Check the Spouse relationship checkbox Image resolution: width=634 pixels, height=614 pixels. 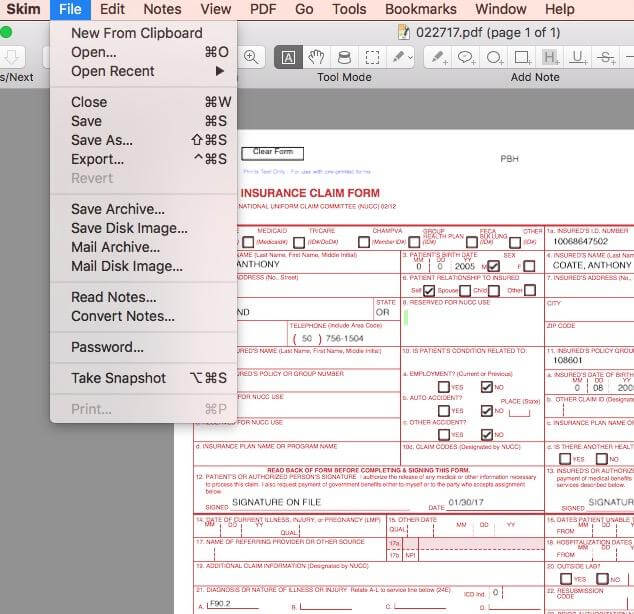tap(465, 291)
